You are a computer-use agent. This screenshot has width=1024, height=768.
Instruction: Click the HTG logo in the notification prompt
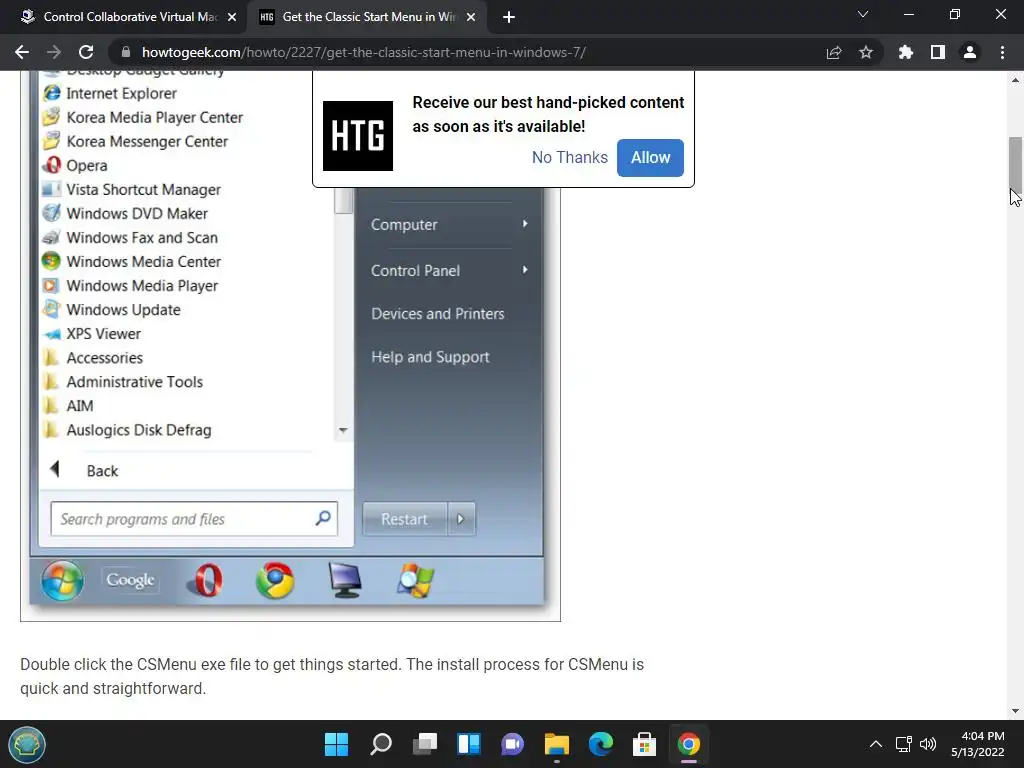pos(358,136)
